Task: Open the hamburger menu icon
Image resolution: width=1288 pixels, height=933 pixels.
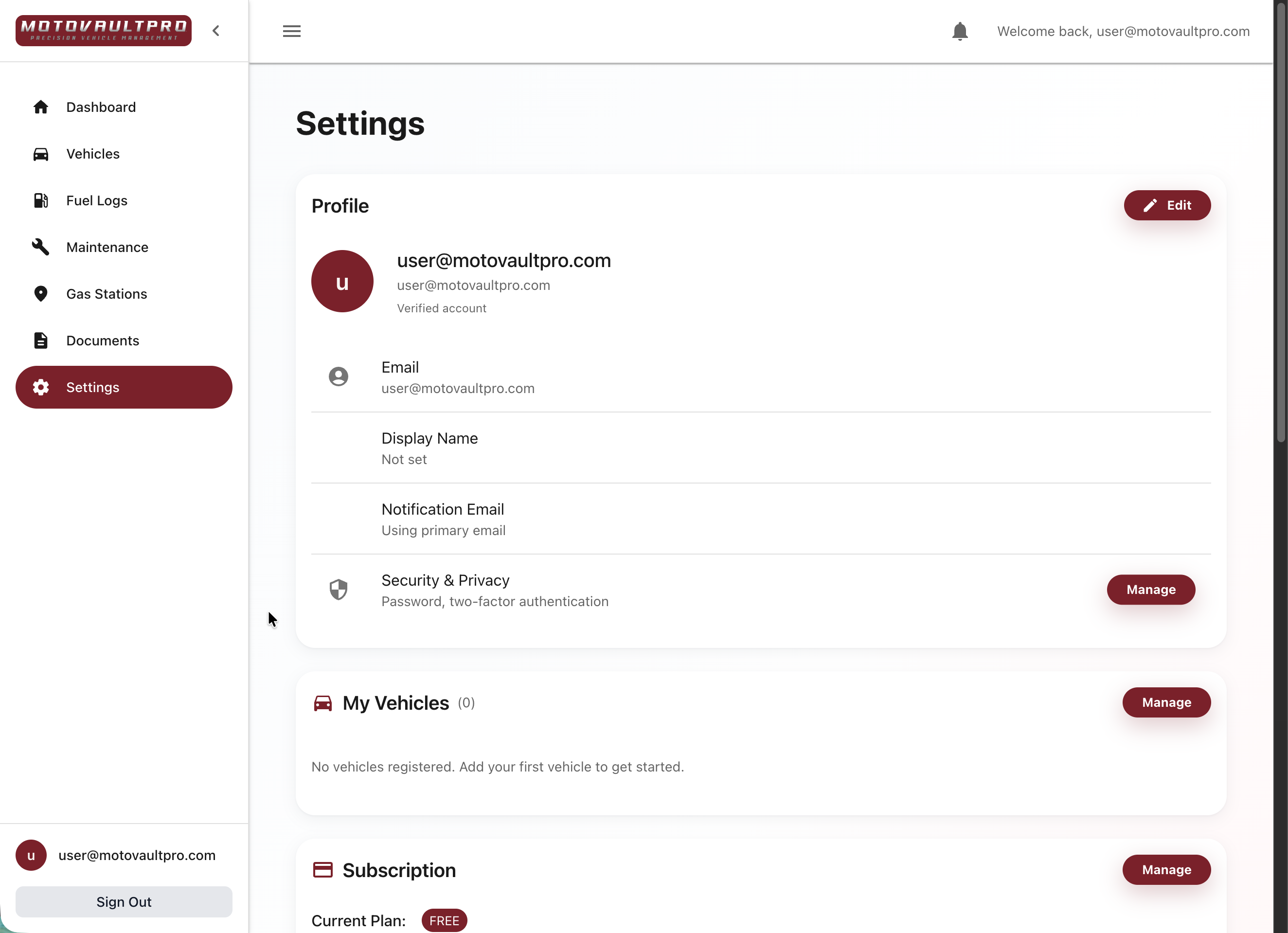Action: point(291,31)
